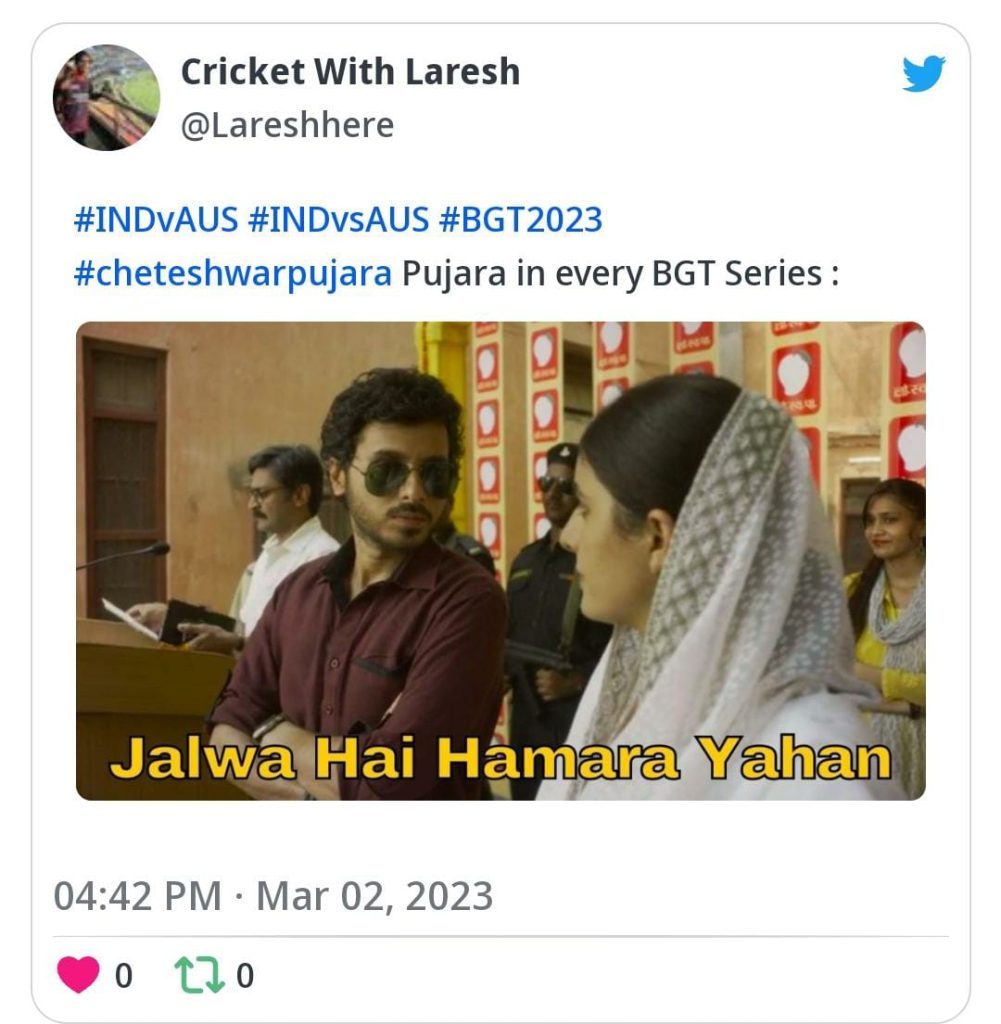Click the Pujara in every BGT Series text
This screenshot has width=1001, height=1024.
tap(620, 274)
